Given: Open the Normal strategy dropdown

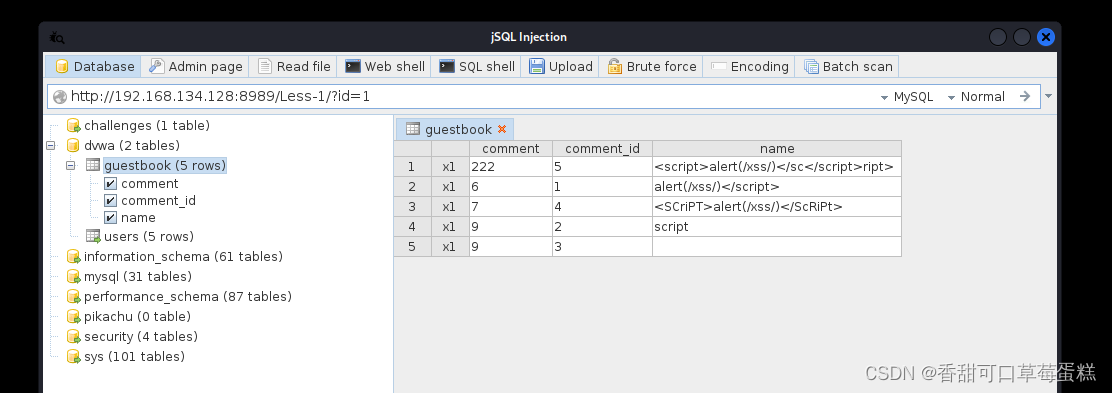Looking at the screenshot, I should 976,97.
